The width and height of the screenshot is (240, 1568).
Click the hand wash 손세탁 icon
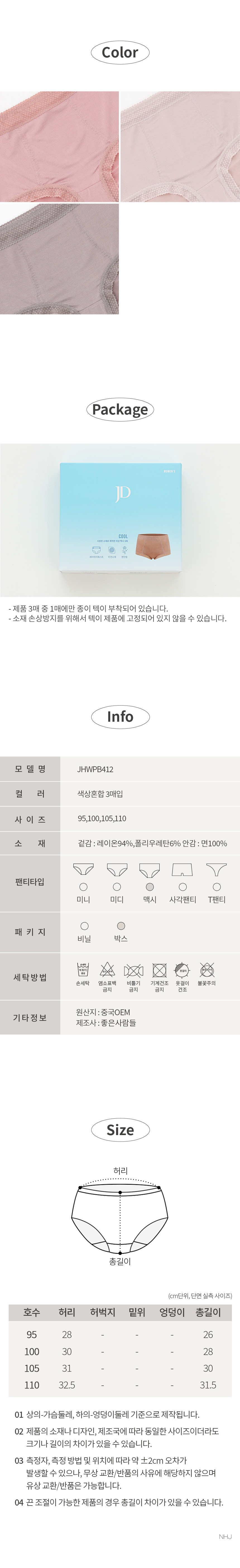pos(83,969)
